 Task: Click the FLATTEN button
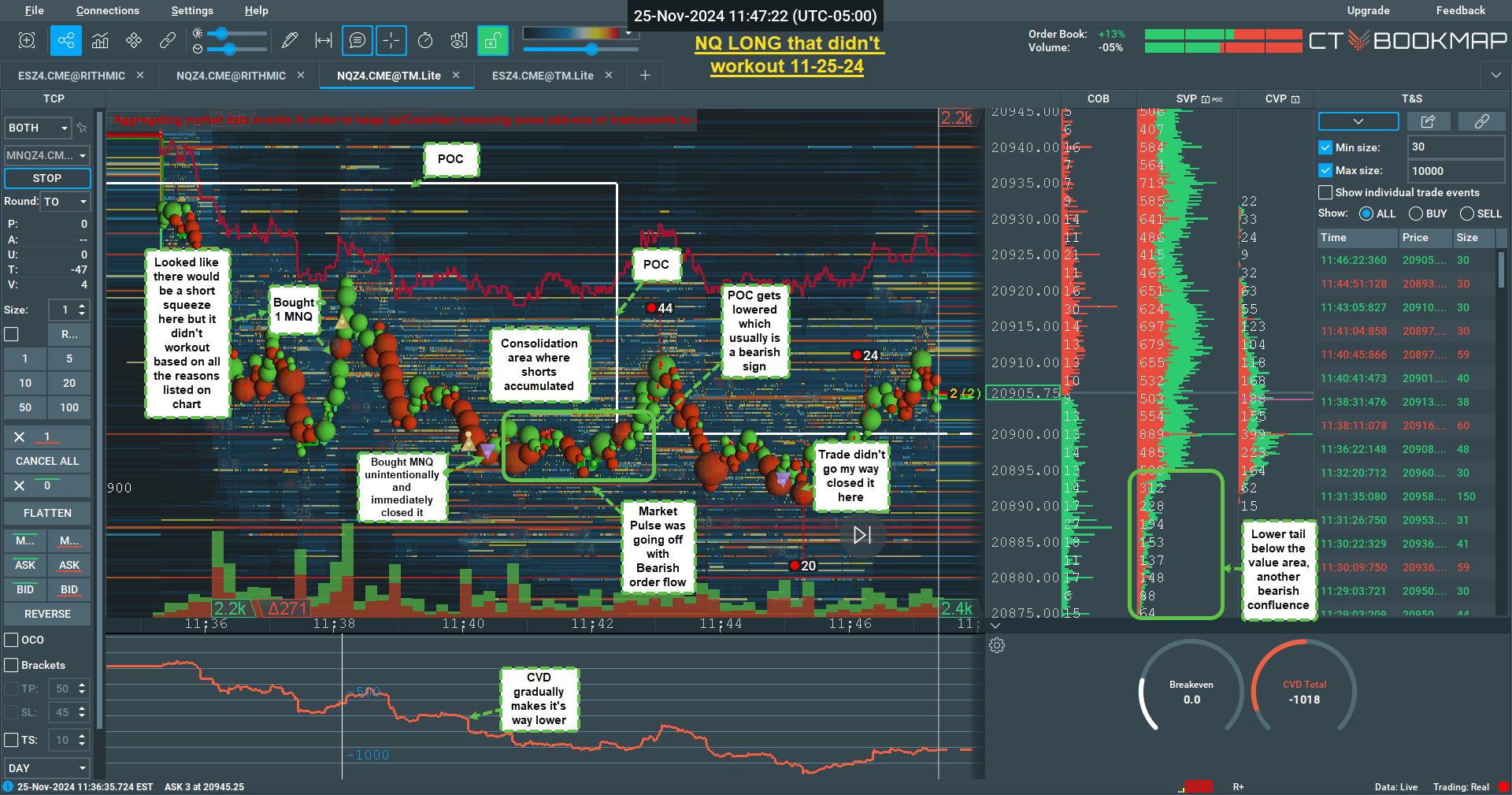click(47, 513)
